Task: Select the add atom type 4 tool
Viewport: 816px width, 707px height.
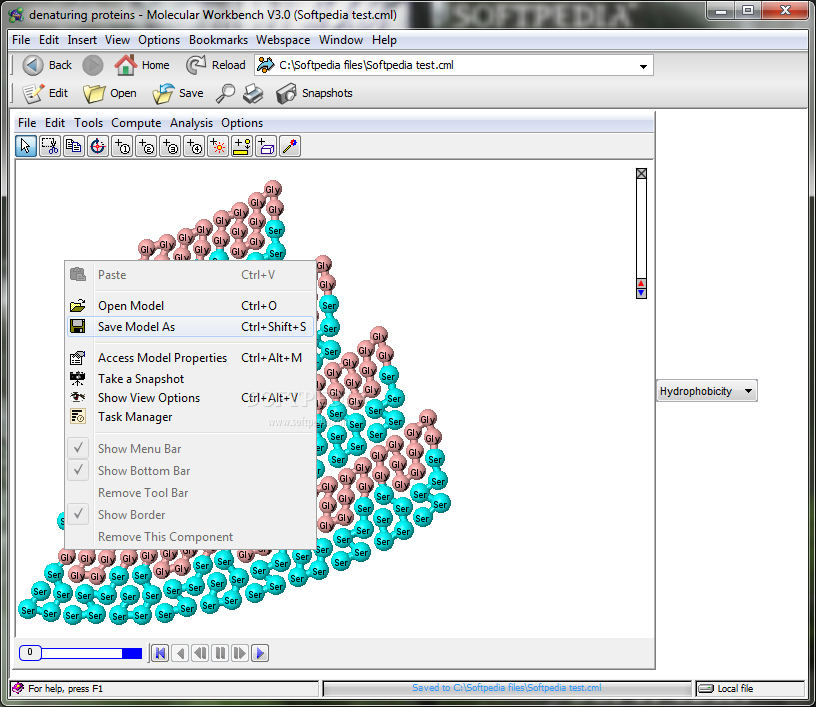Action: [194, 146]
